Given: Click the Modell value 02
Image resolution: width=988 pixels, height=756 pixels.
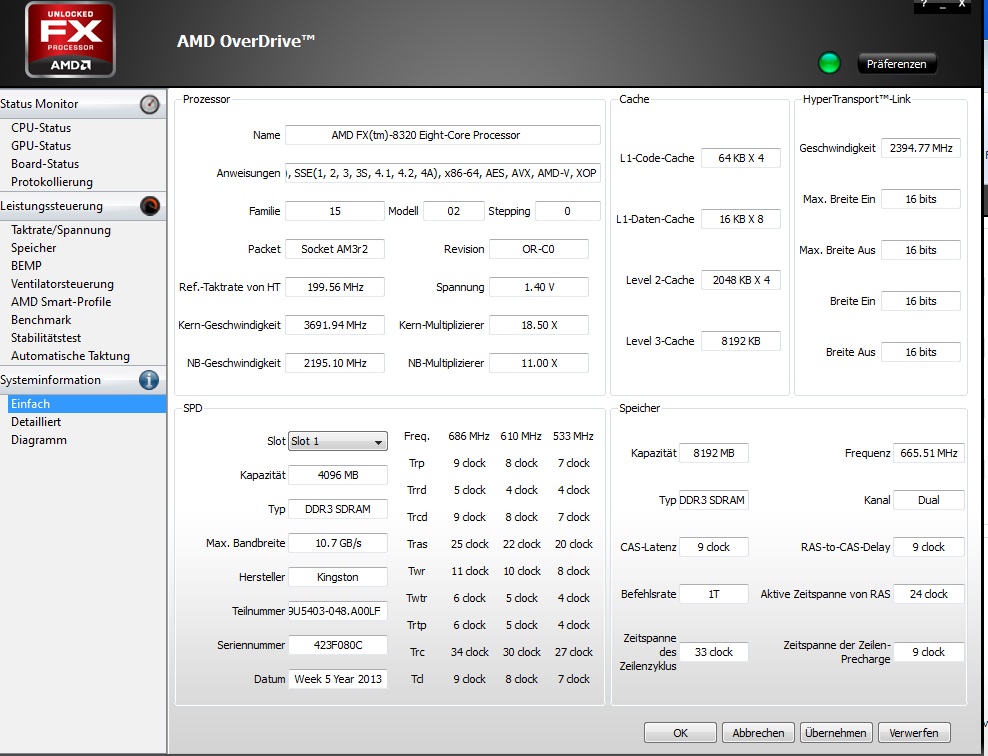Looking at the screenshot, I should [x=454, y=211].
